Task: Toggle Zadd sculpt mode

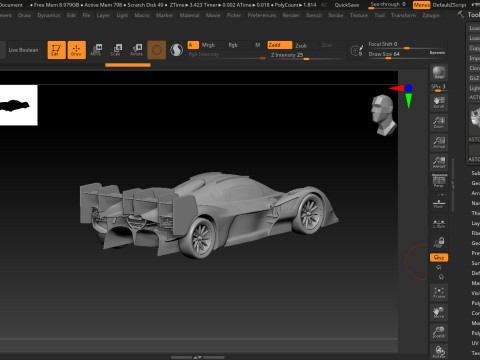Action: [280, 45]
